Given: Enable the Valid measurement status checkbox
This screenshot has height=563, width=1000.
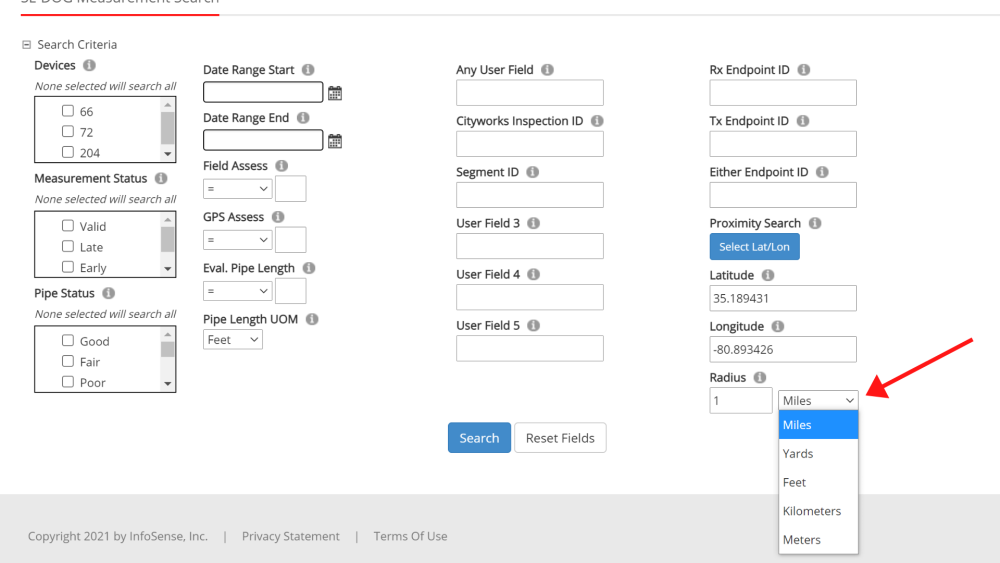Looking at the screenshot, I should click(x=68, y=226).
